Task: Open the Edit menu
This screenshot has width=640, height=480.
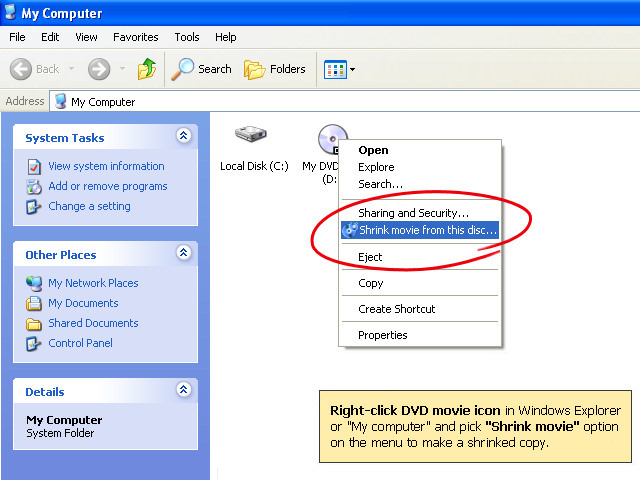Action: pyautogui.click(x=50, y=37)
